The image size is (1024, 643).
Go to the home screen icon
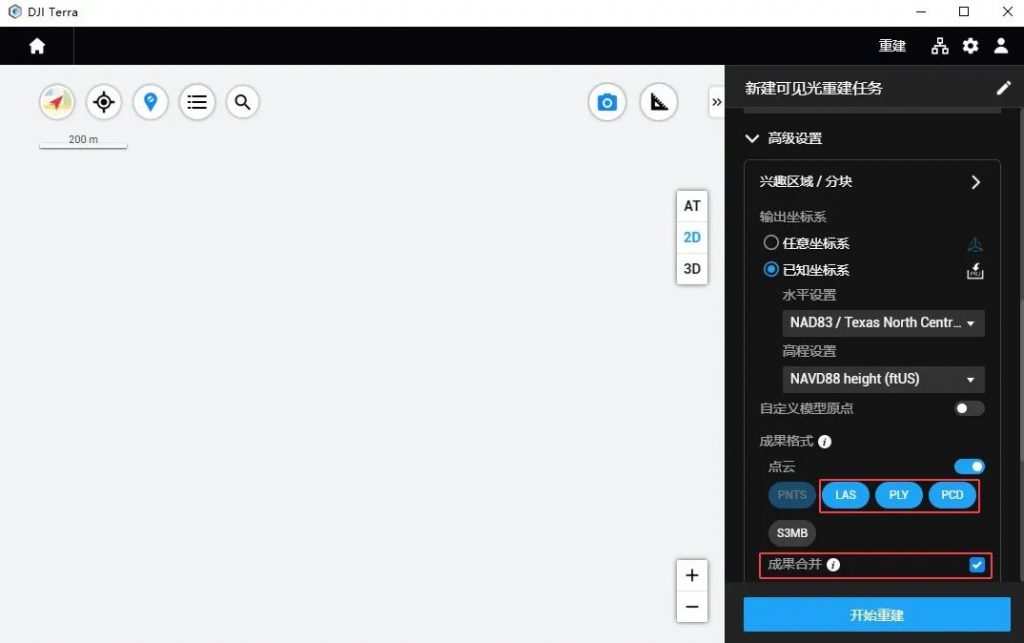[x=37, y=46]
